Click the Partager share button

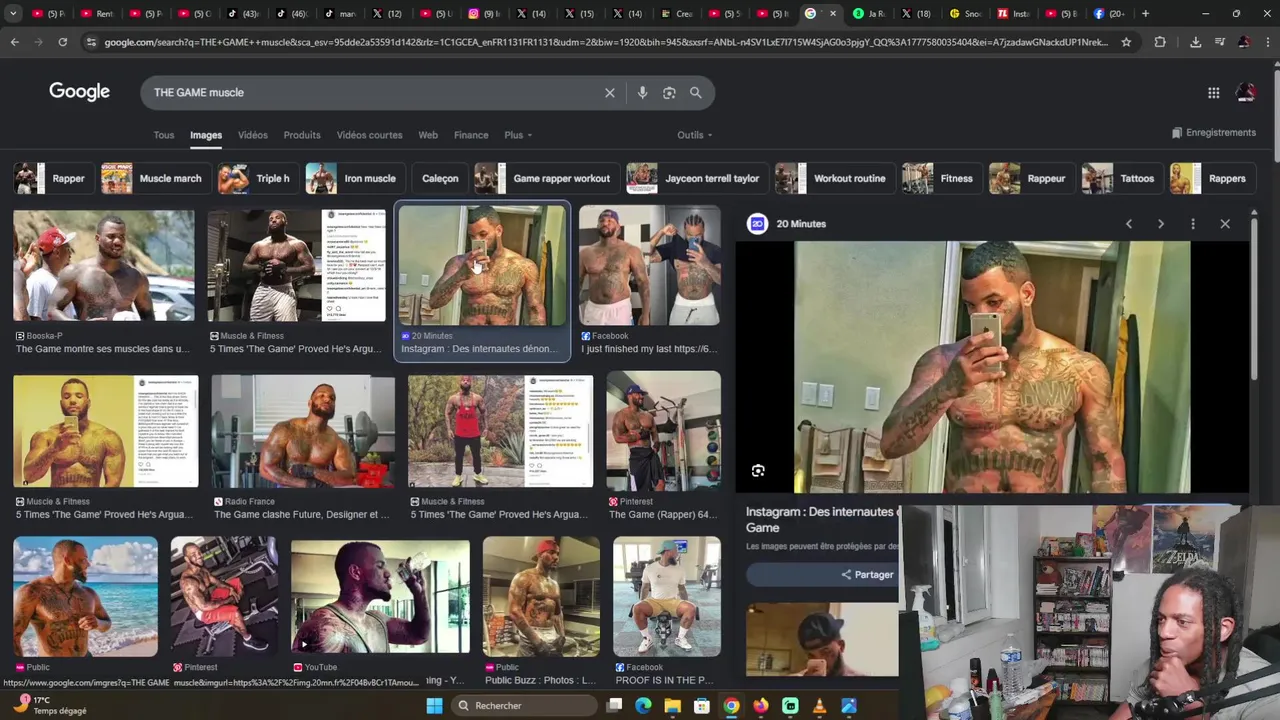[x=867, y=575]
